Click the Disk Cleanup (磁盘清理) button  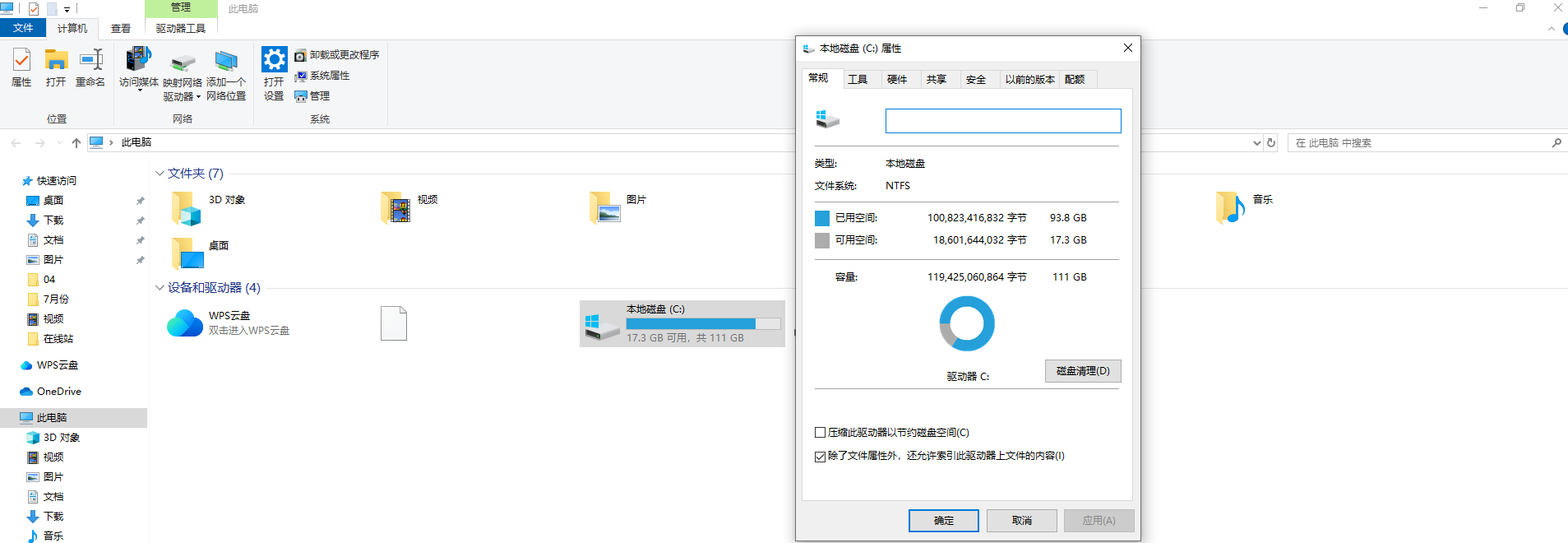point(1083,371)
